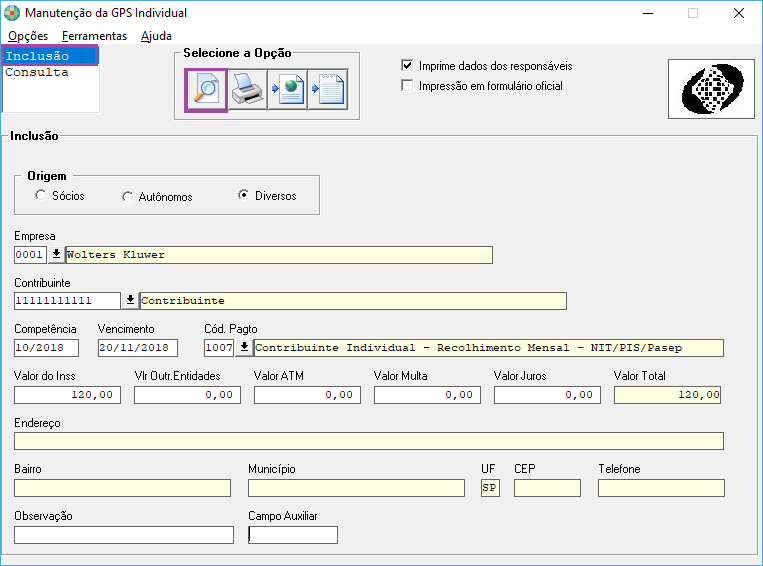Click the printer icon to print
This screenshot has width=763, height=566.
pos(247,89)
